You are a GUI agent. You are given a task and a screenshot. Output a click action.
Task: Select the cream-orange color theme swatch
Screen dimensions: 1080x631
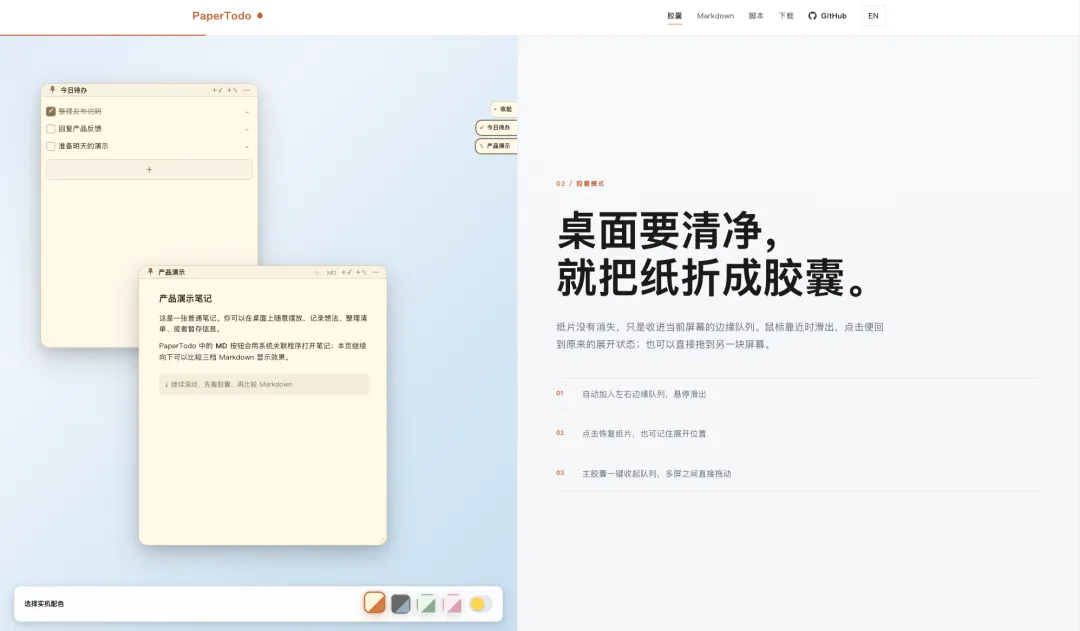tap(375, 603)
